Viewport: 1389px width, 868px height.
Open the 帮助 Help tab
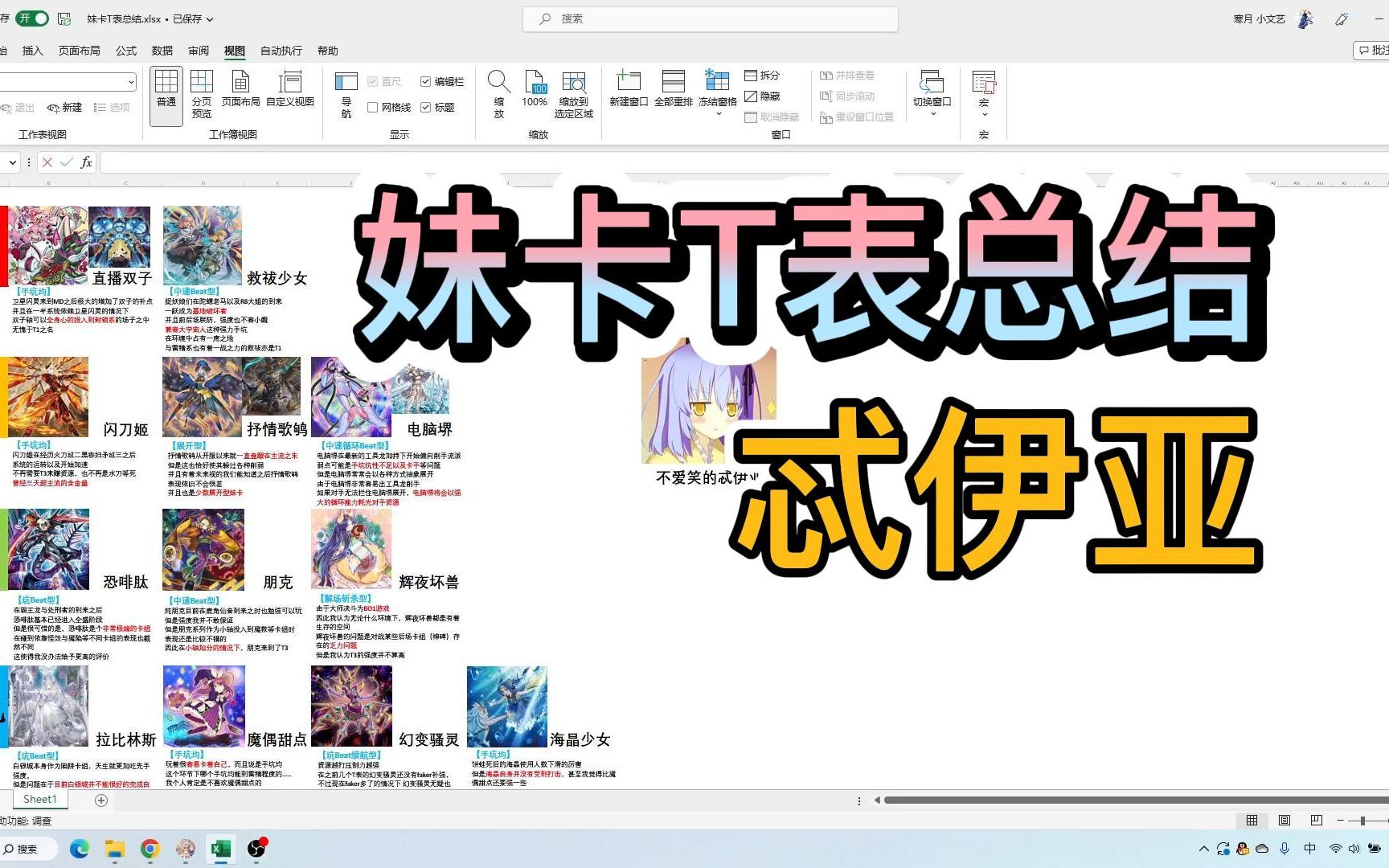point(327,51)
